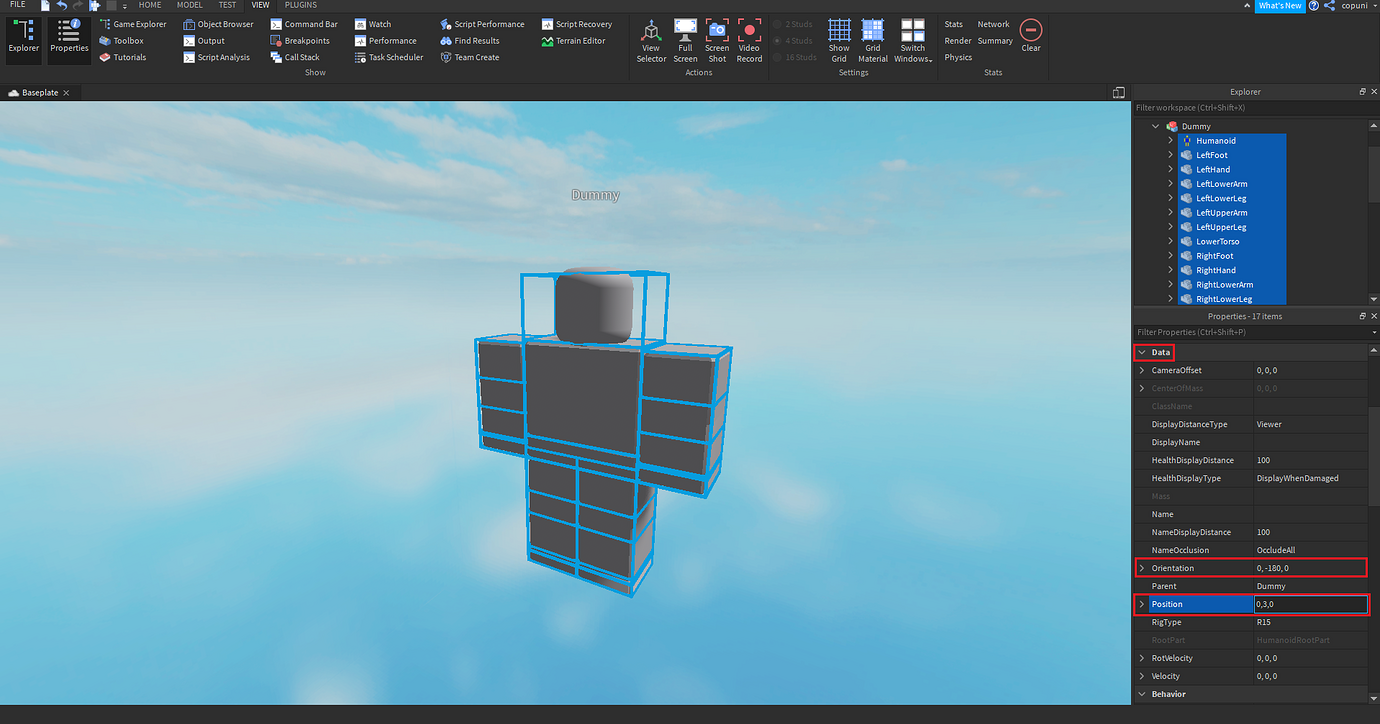Switch grid to Material view

coord(872,40)
